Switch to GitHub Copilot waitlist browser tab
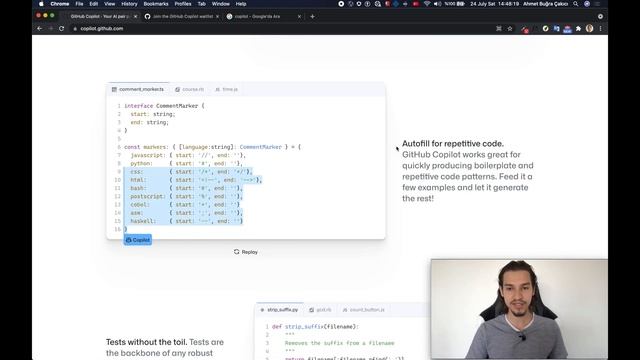Screen dimensions: 640x360 tap(182, 16)
